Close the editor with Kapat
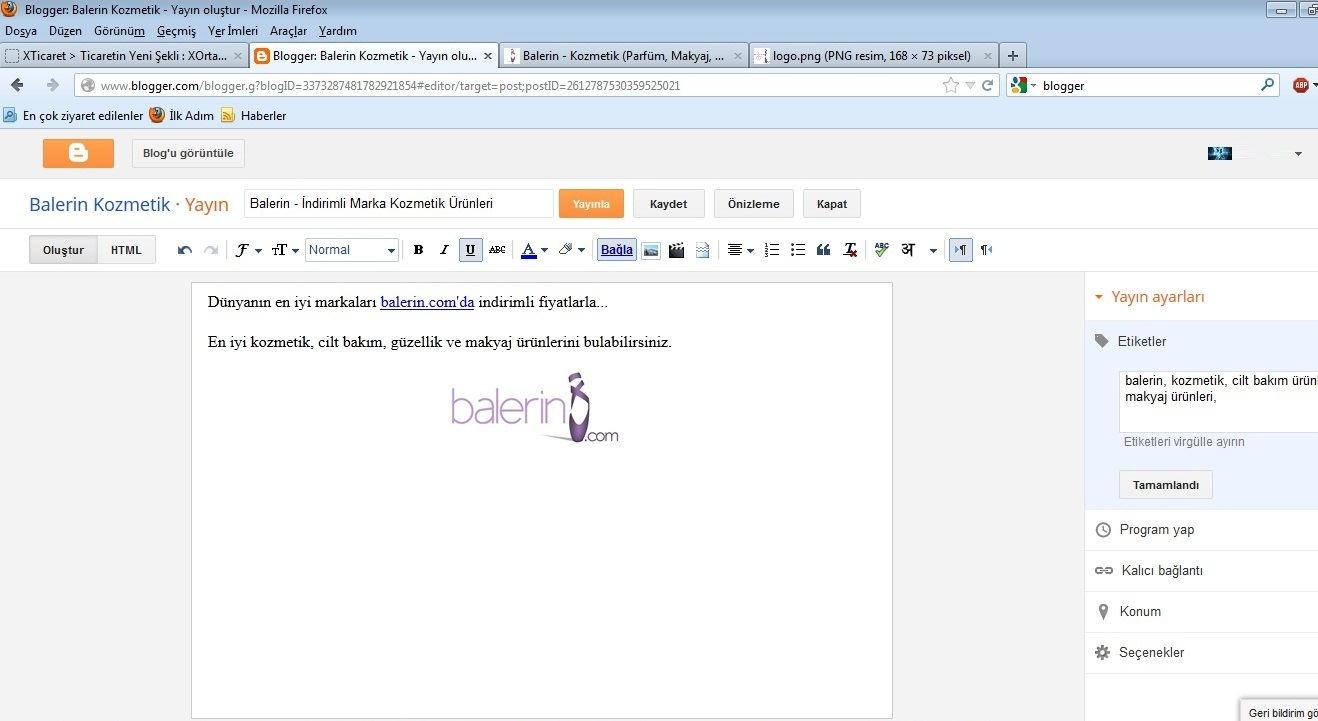The height and width of the screenshot is (721, 1318). pos(832,203)
